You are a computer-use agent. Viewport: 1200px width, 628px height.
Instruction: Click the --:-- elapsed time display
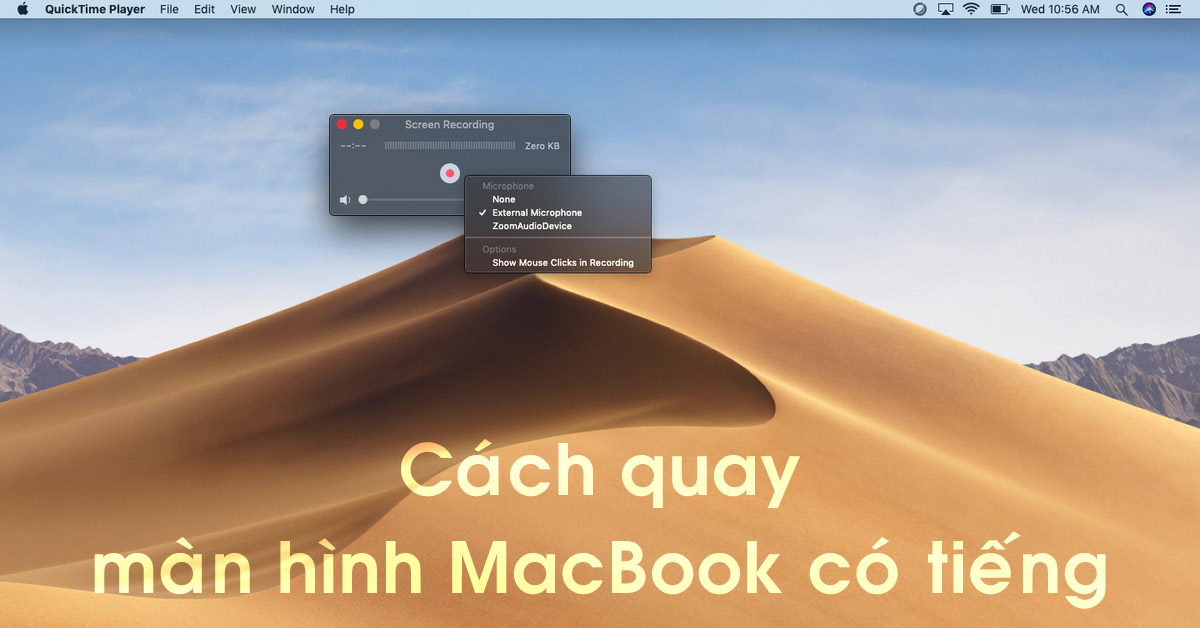click(353, 146)
